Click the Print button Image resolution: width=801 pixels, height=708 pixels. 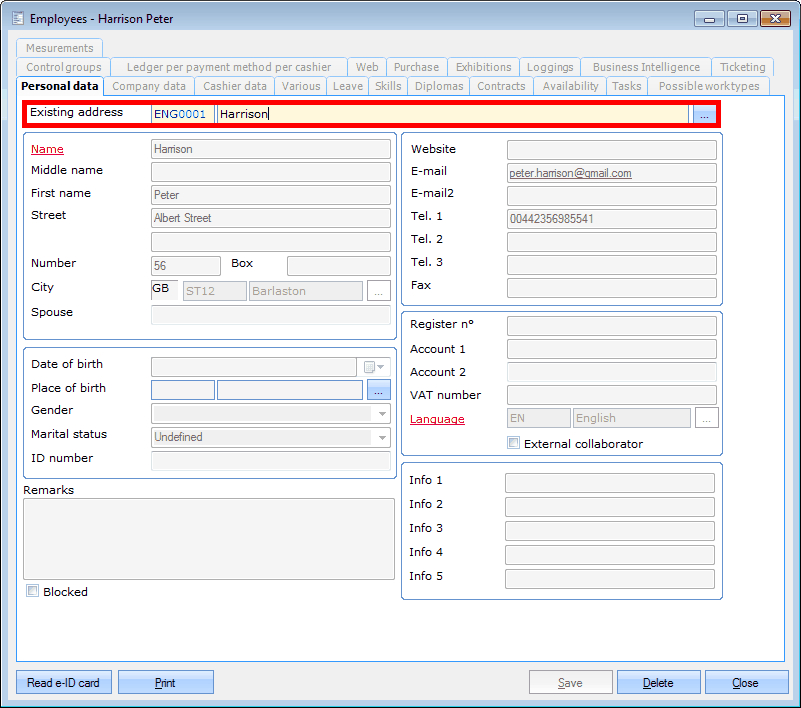(165, 682)
